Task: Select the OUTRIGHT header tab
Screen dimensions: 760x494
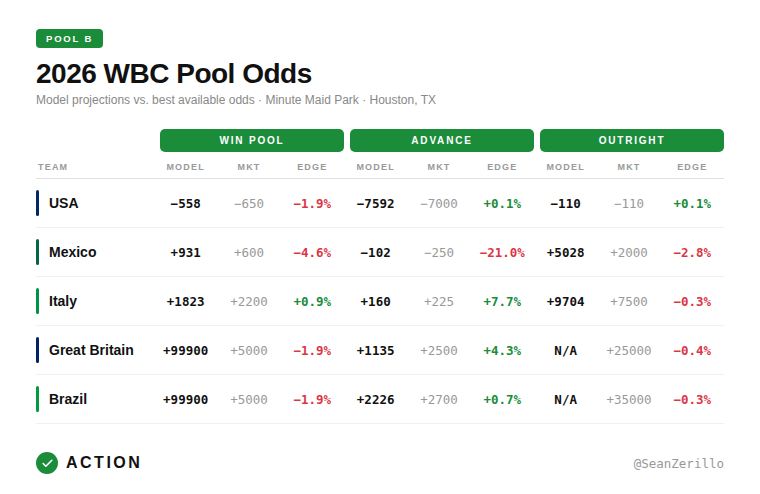Action: click(x=631, y=140)
